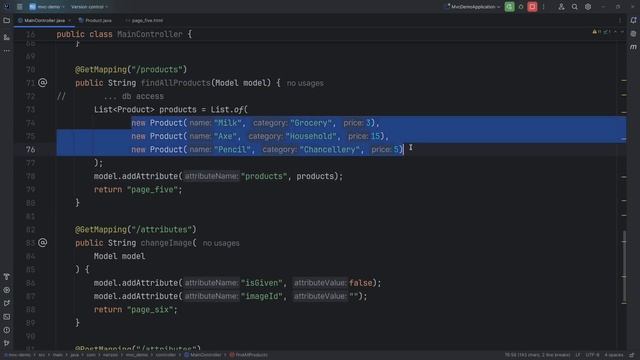Click the caret position status indicator
The height and width of the screenshot is (360, 640).
tap(537, 355)
